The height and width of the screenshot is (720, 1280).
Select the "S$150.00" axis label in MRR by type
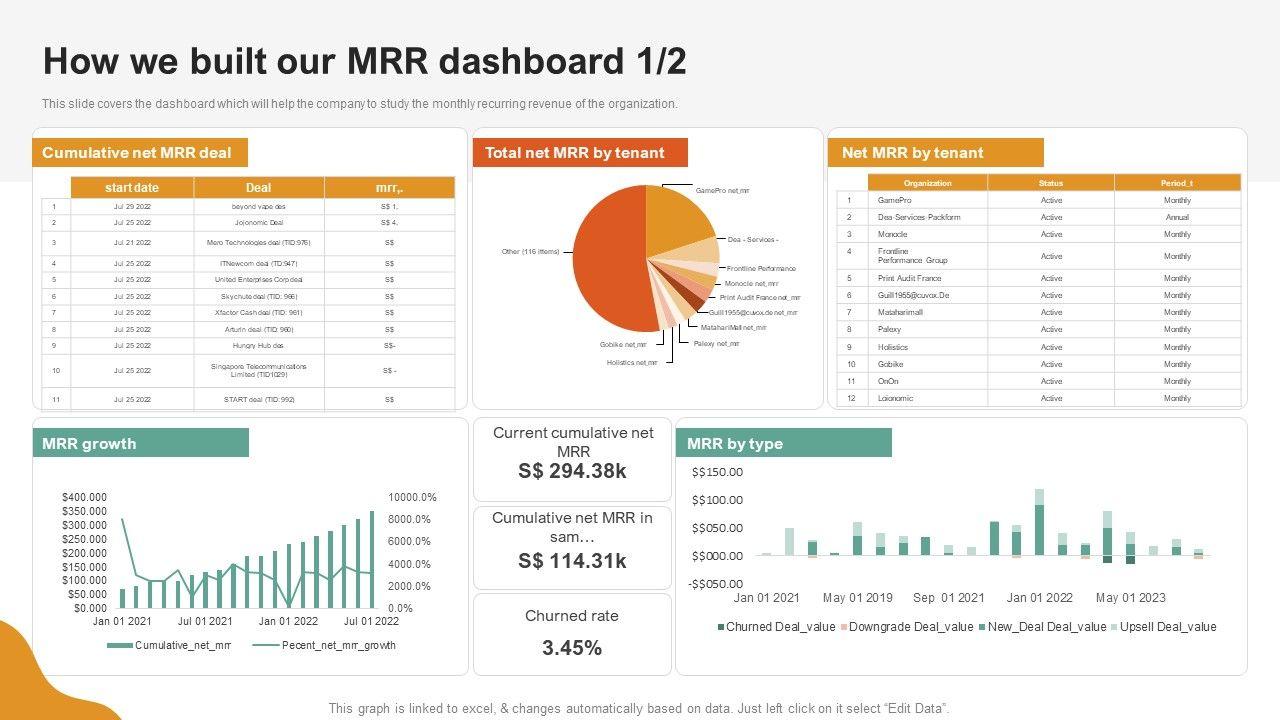pos(717,472)
